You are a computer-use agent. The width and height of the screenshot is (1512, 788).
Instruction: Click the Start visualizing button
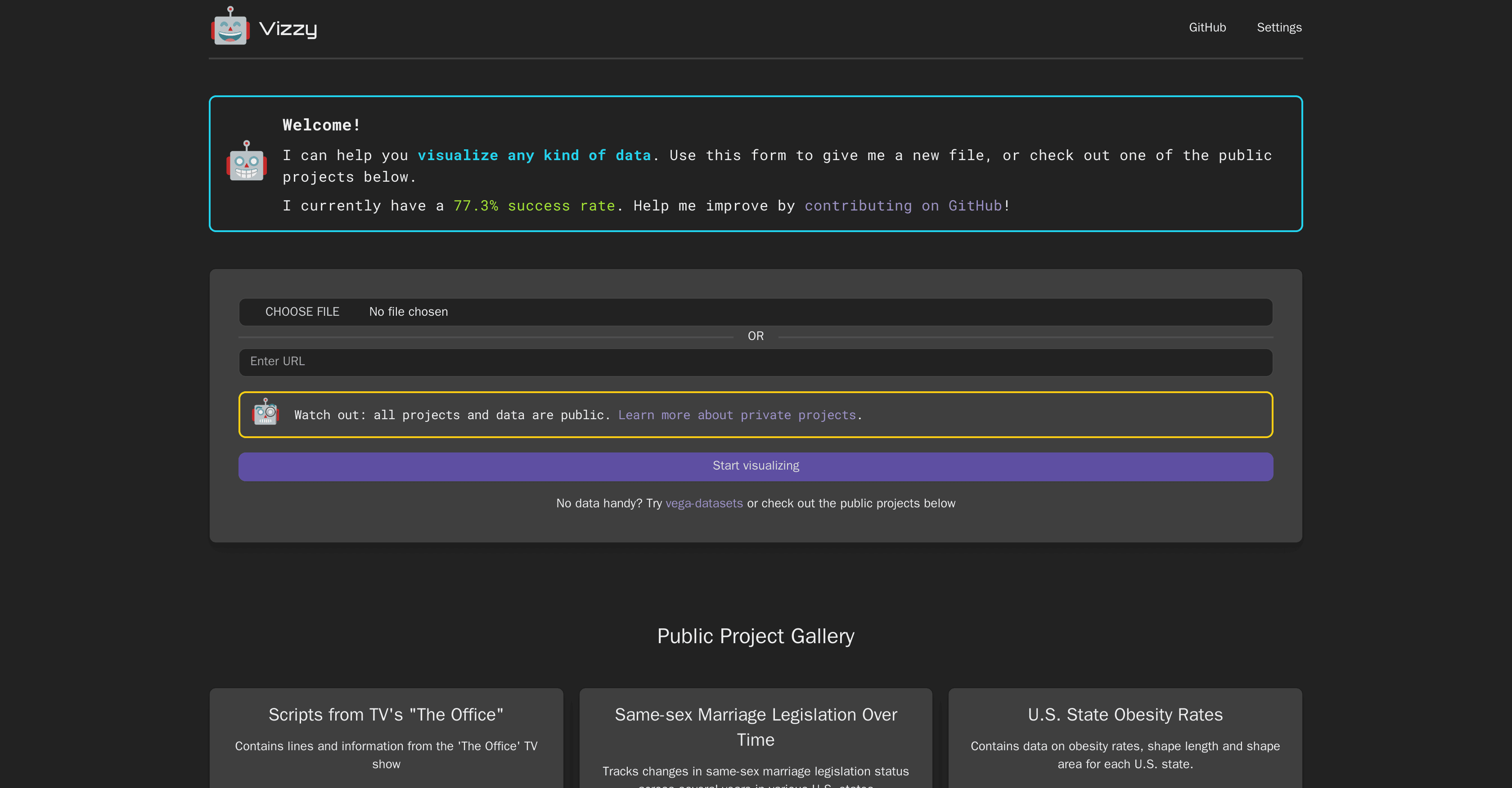click(756, 466)
